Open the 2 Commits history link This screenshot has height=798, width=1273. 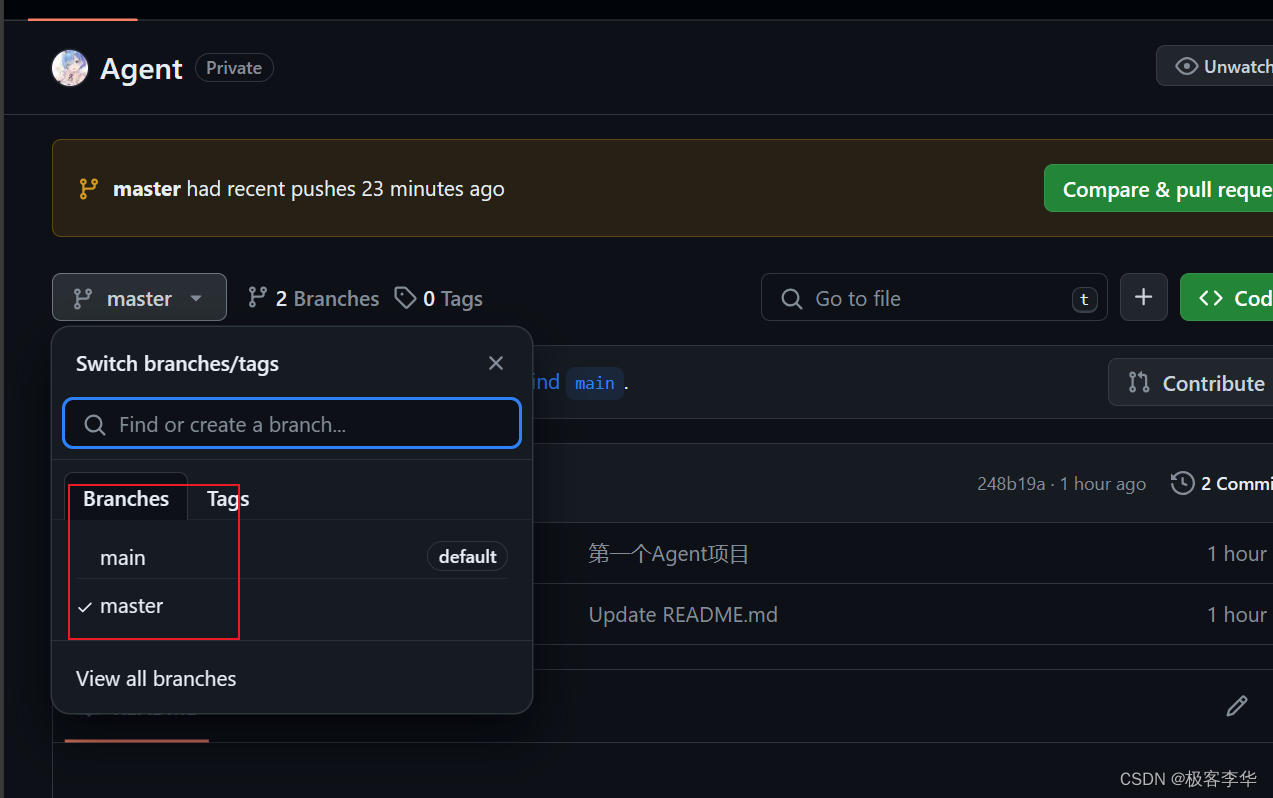pyautogui.click(x=1222, y=483)
